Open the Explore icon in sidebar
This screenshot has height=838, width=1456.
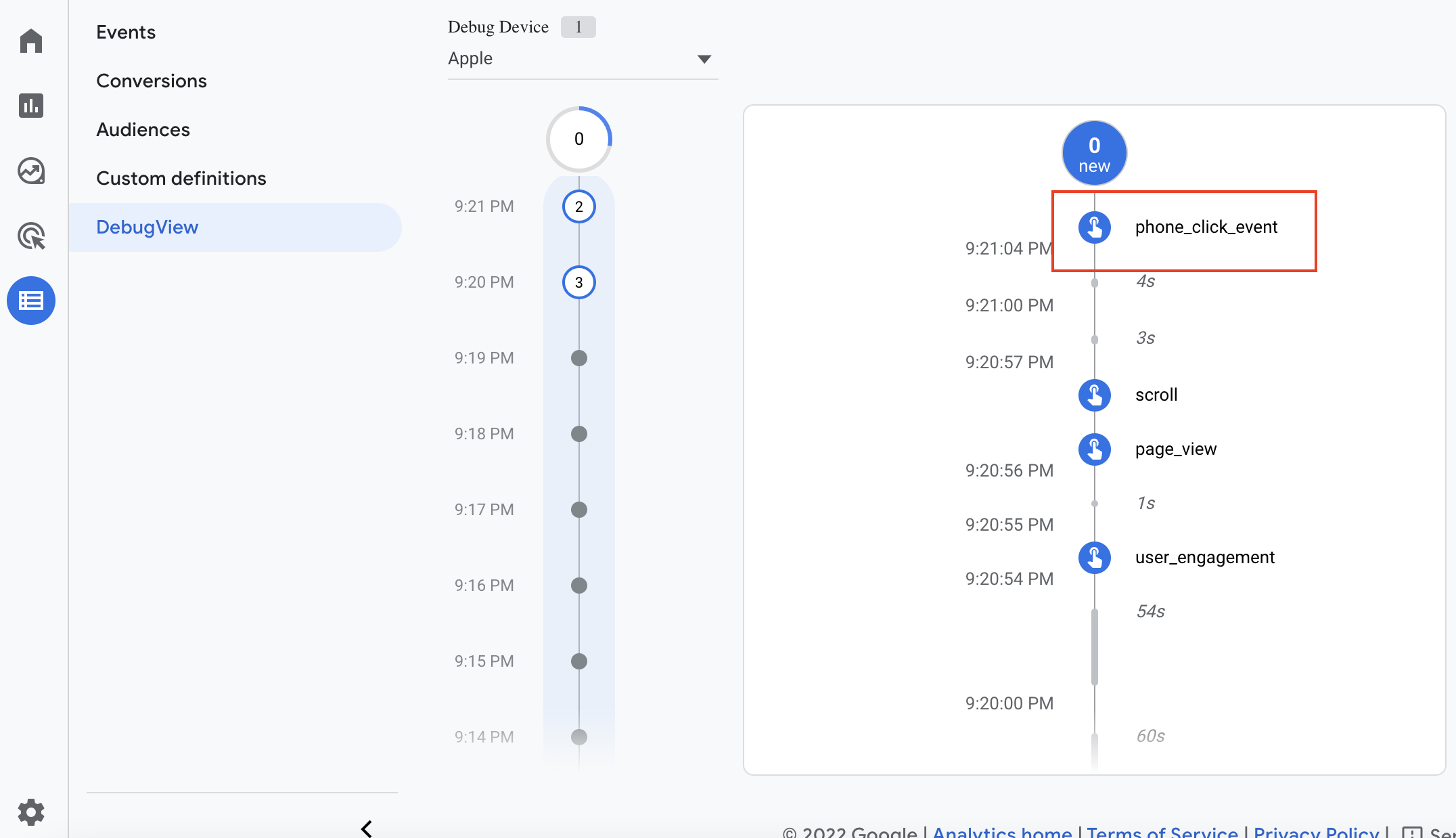pyautogui.click(x=31, y=171)
